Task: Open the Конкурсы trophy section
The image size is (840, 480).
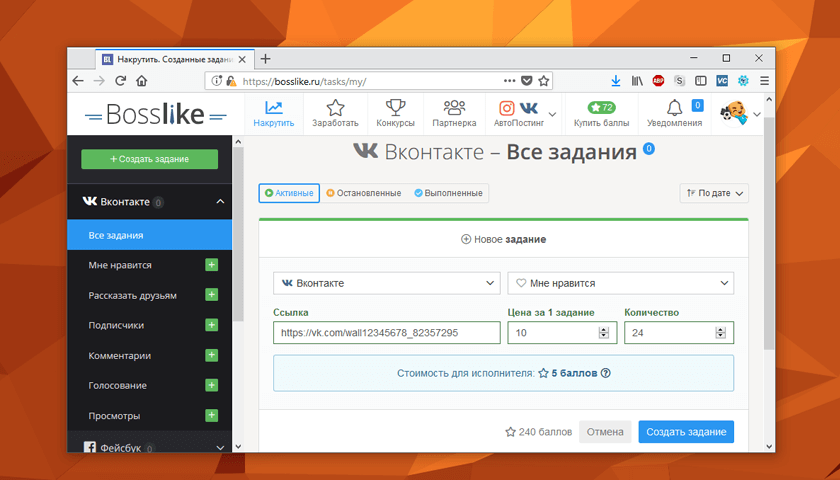Action: click(395, 114)
